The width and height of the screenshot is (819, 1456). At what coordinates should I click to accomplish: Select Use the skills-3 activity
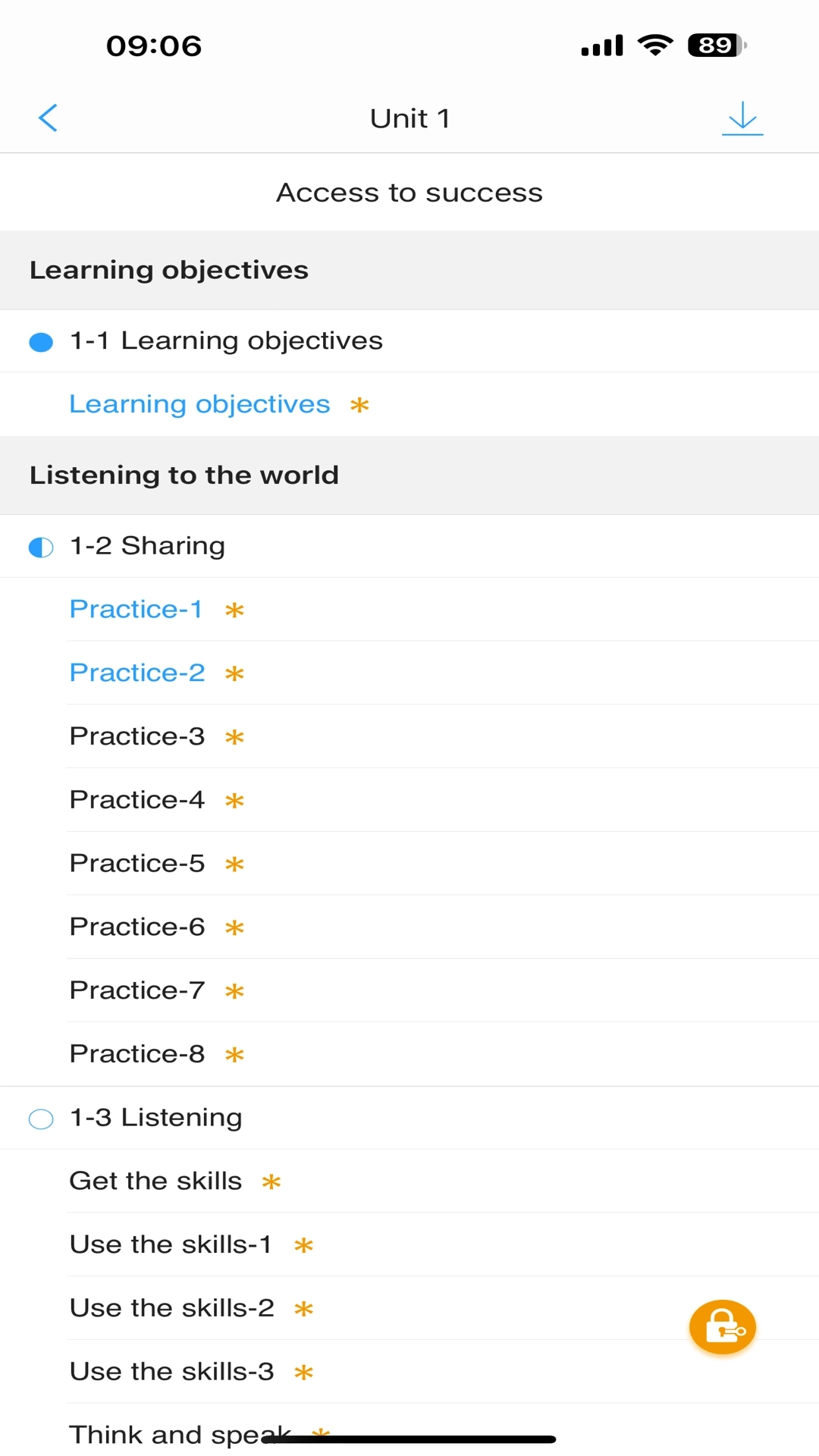pyautogui.click(x=171, y=1372)
